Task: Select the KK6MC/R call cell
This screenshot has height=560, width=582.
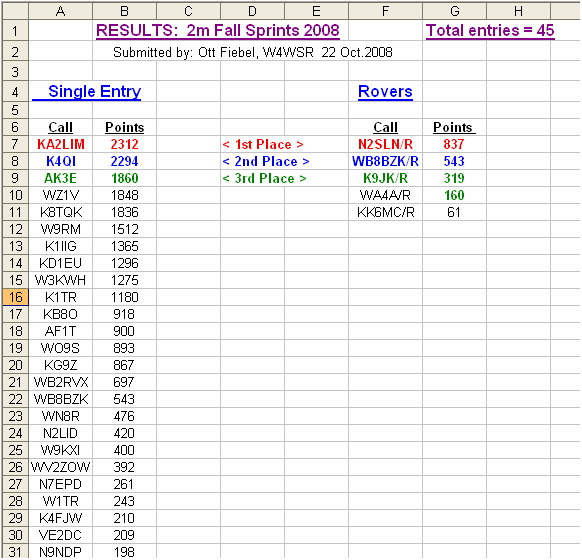Action: tap(385, 212)
